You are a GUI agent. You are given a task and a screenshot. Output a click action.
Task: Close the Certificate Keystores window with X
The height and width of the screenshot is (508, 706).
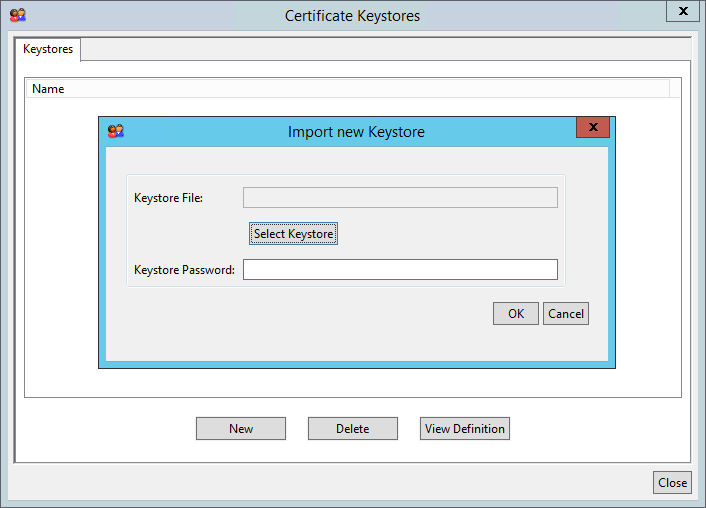pyautogui.click(x=683, y=12)
